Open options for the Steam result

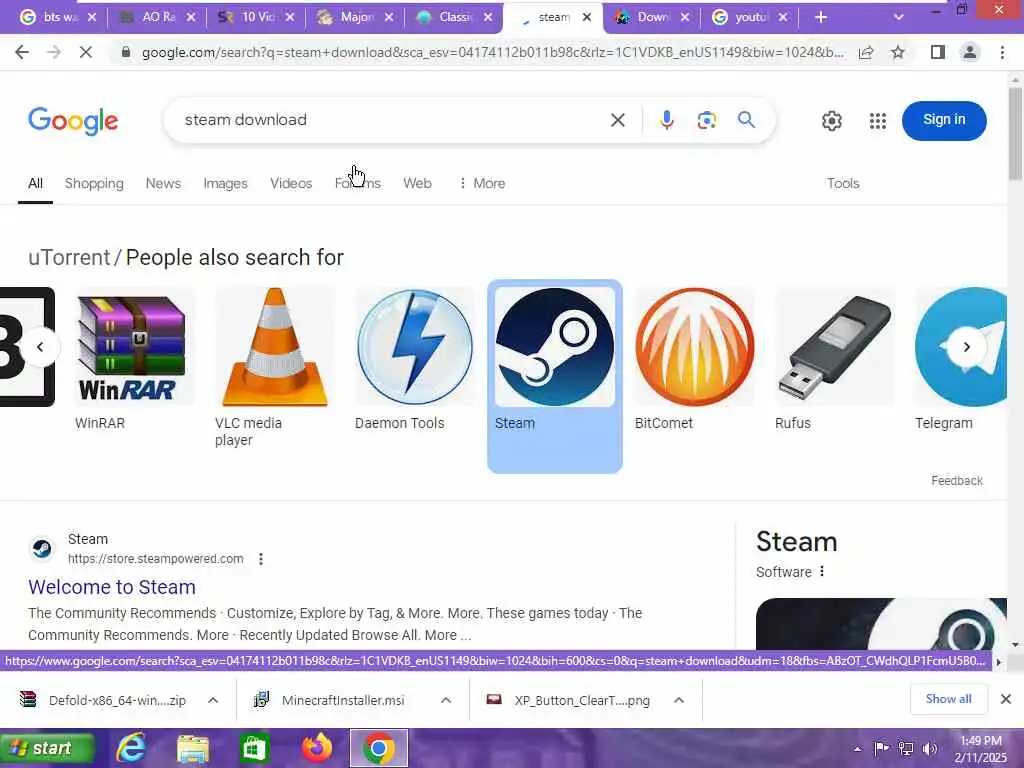261,559
